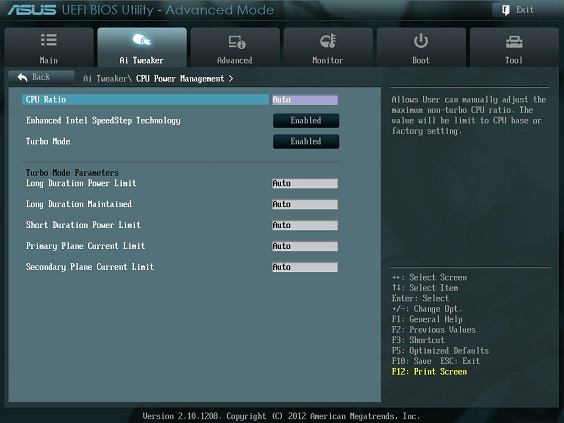Click the Back button label
Image resolution: width=564 pixels, height=423 pixels.
(41, 77)
